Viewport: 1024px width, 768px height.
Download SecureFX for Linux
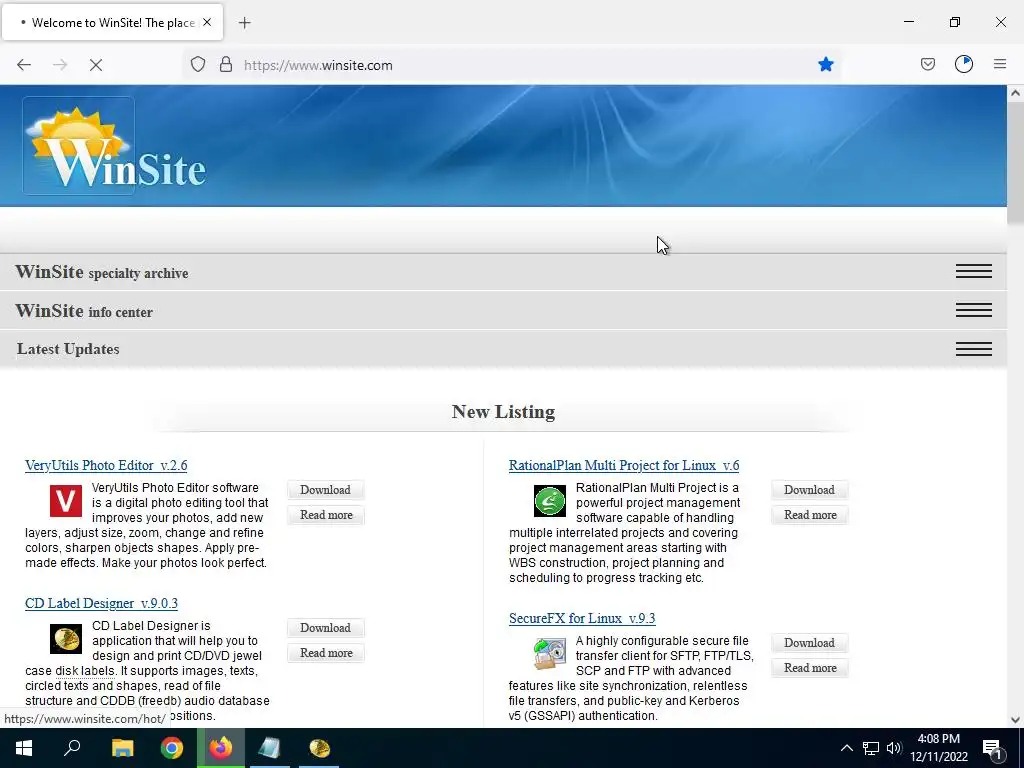coord(809,643)
